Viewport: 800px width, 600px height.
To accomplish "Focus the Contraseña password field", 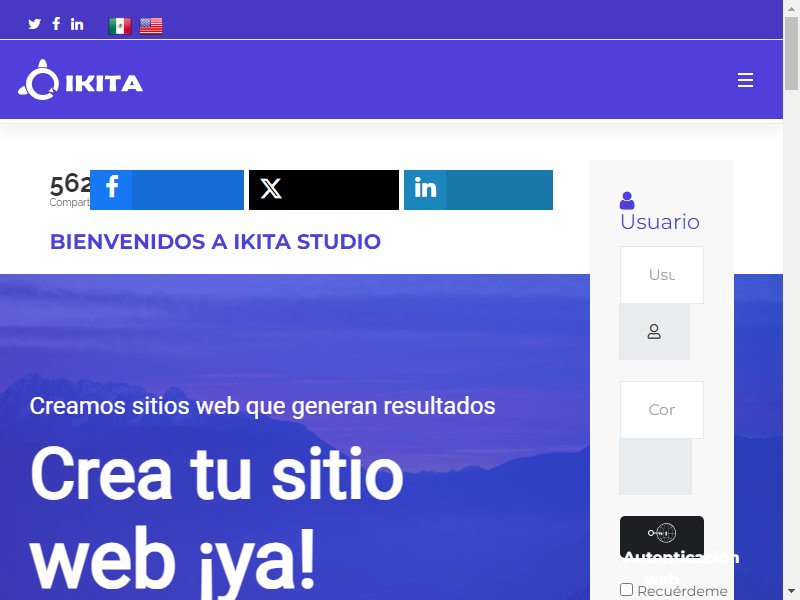I will [x=662, y=410].
